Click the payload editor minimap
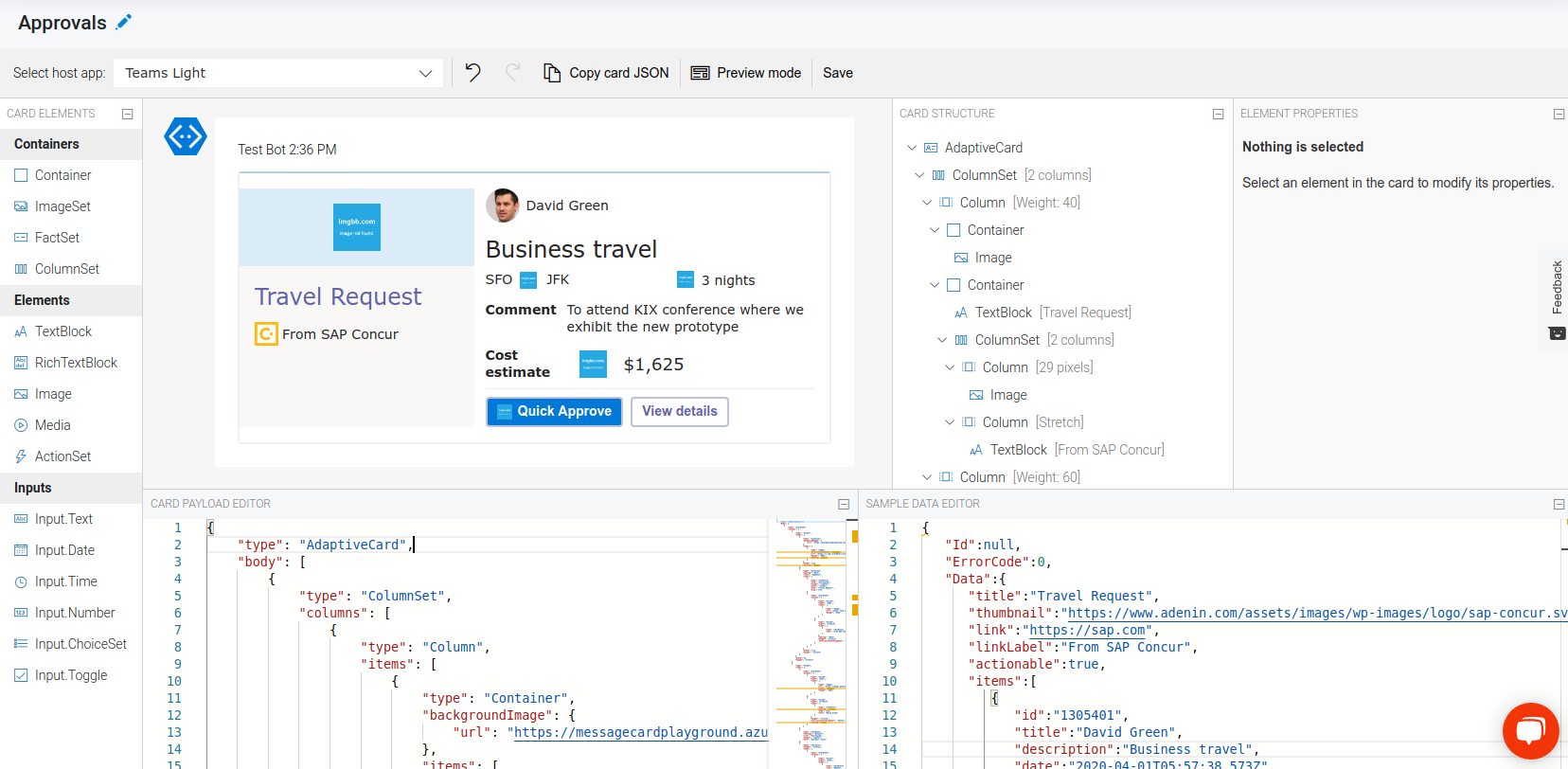Viewport: 1568px width, 769px height. 811,644
